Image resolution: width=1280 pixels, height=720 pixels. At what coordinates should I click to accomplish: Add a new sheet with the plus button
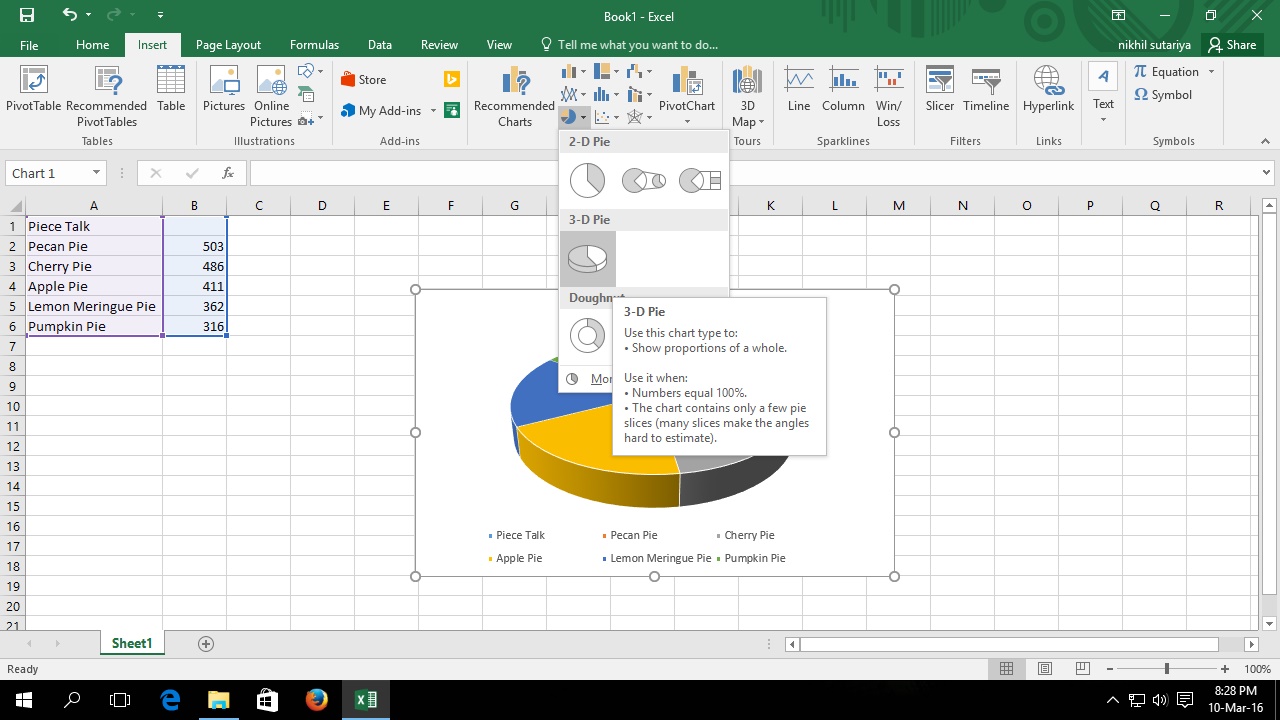[x=206, y=644]
